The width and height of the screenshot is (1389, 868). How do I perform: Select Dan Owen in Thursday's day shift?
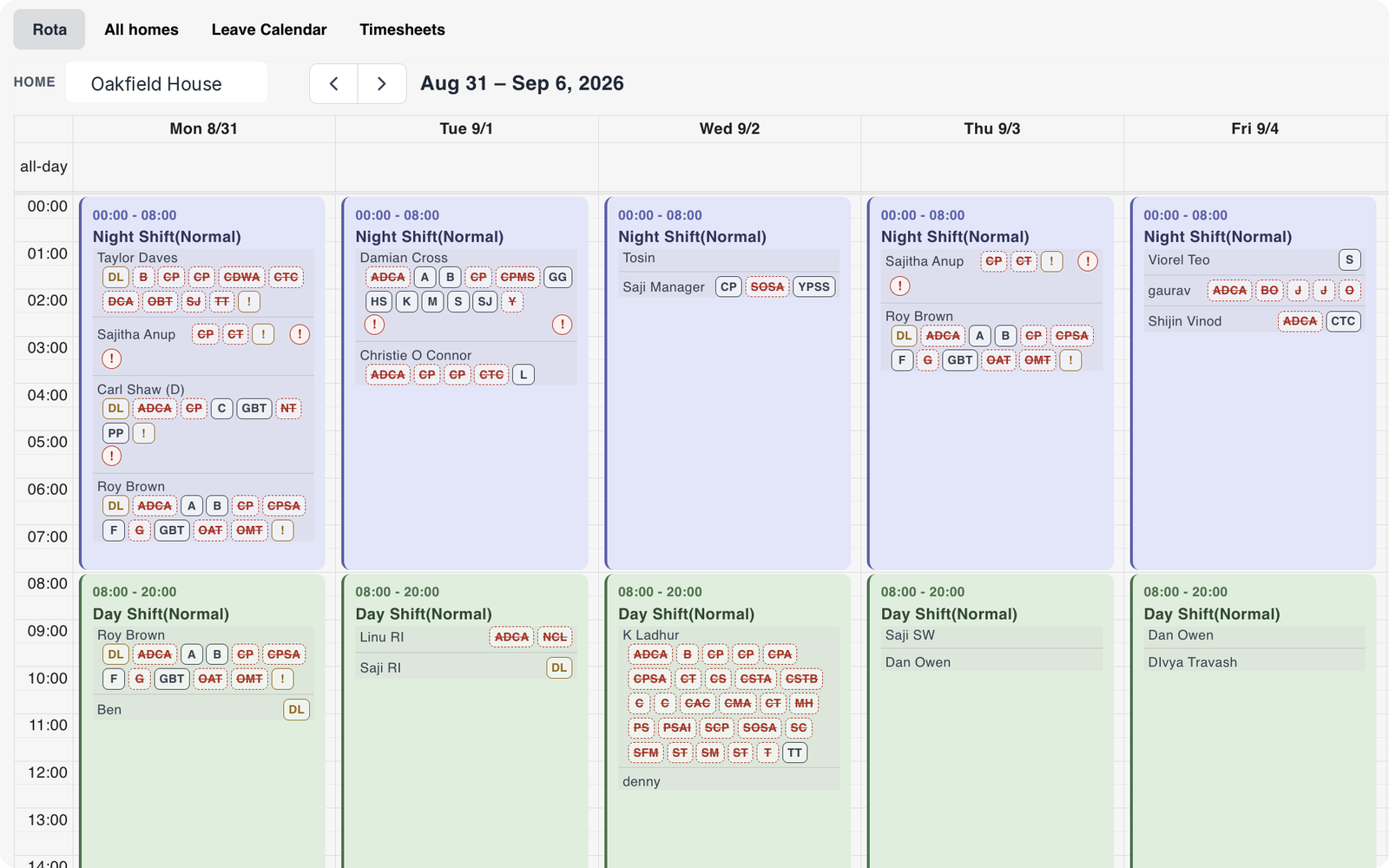point(918,662)
